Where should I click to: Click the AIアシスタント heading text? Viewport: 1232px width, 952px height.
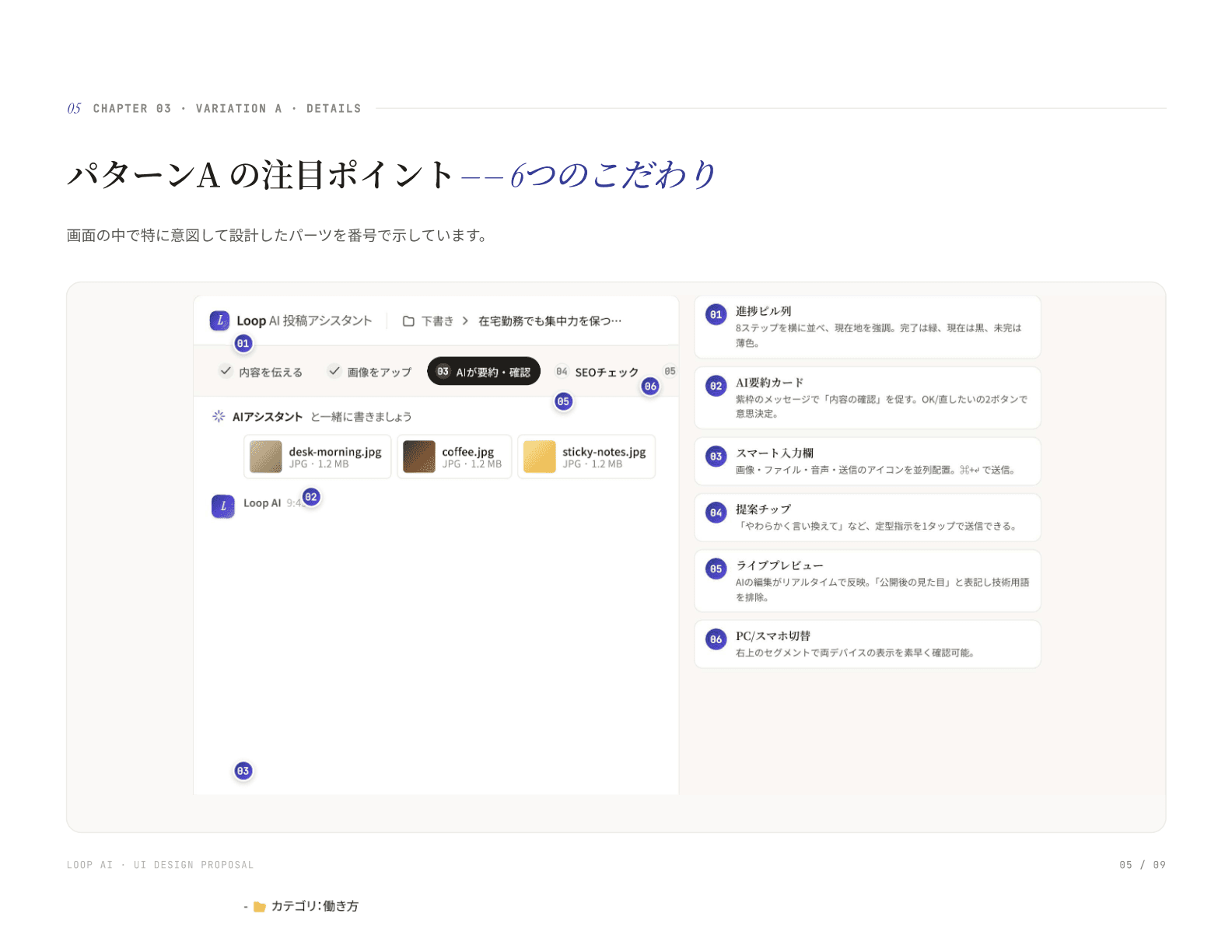click(x=268, y=417)
